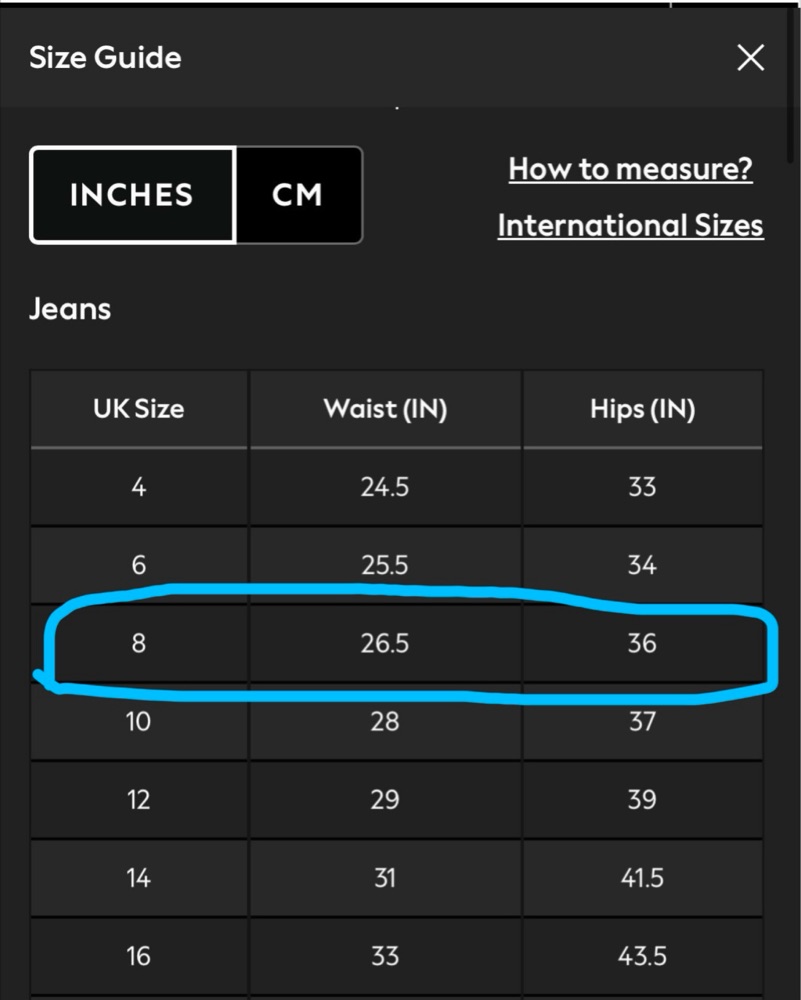Open the International Sizes link
801x1000 pixels.
pyautogui.click(x=630, y=225)
